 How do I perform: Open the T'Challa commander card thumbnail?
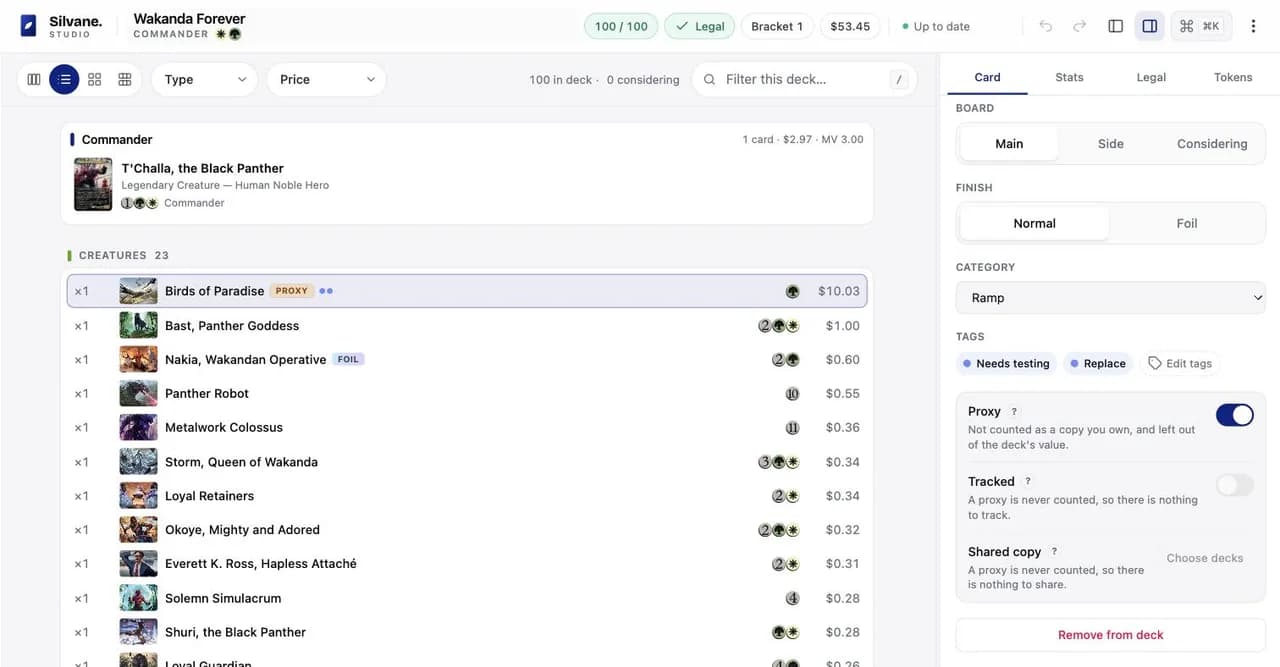[93, 185]
